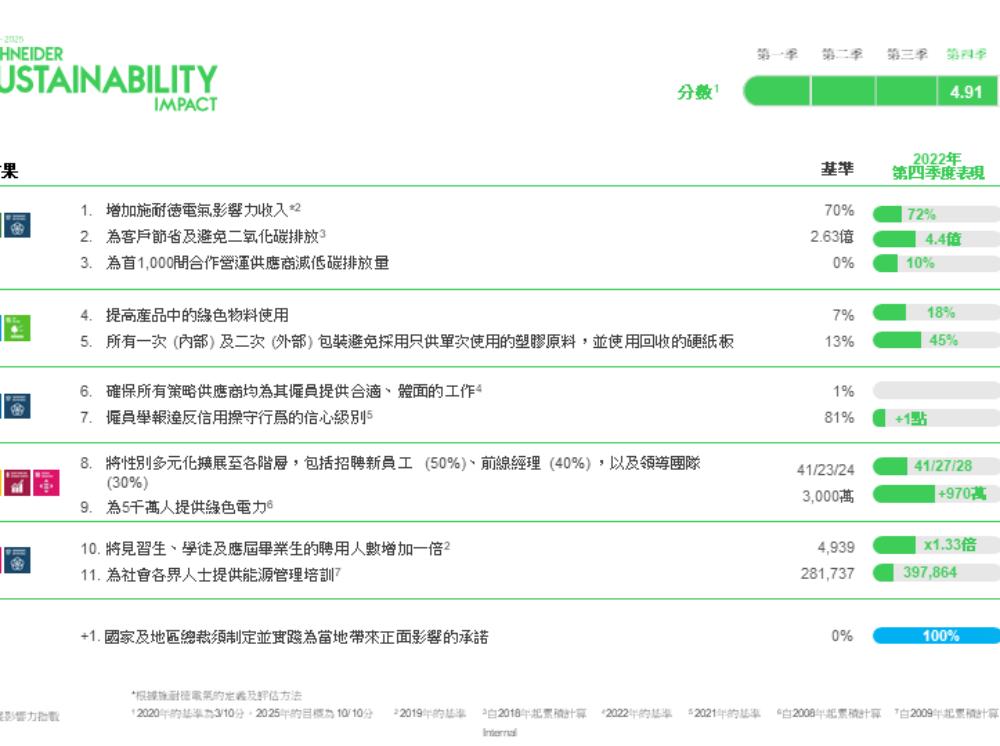Image resolution: width=1000 pixels, height=746 pixels.
Task: Click the dark blue SDG icon beside items 1–3
Action: tap(17, 225)
